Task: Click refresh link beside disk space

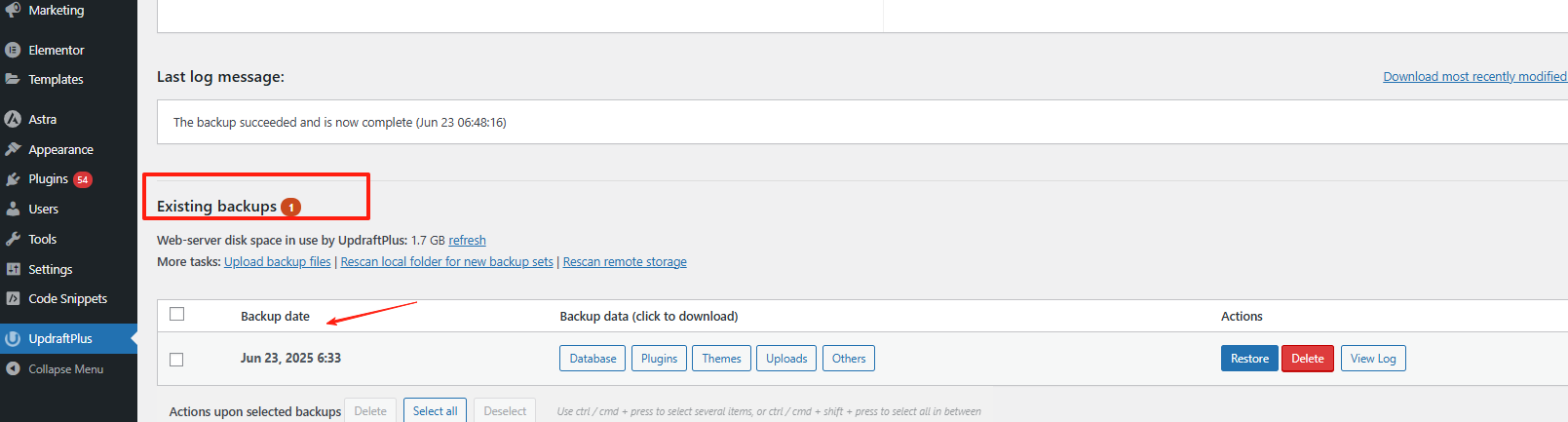Action: (467, 241)
